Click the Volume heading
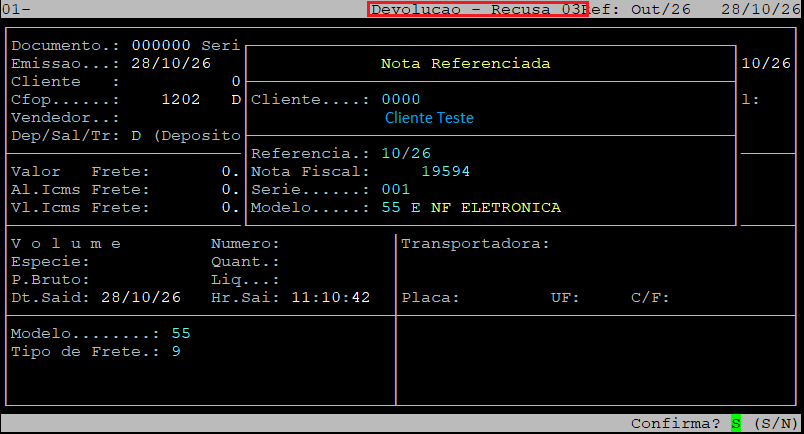The image size is (804, 434). (x=66, y=244)
